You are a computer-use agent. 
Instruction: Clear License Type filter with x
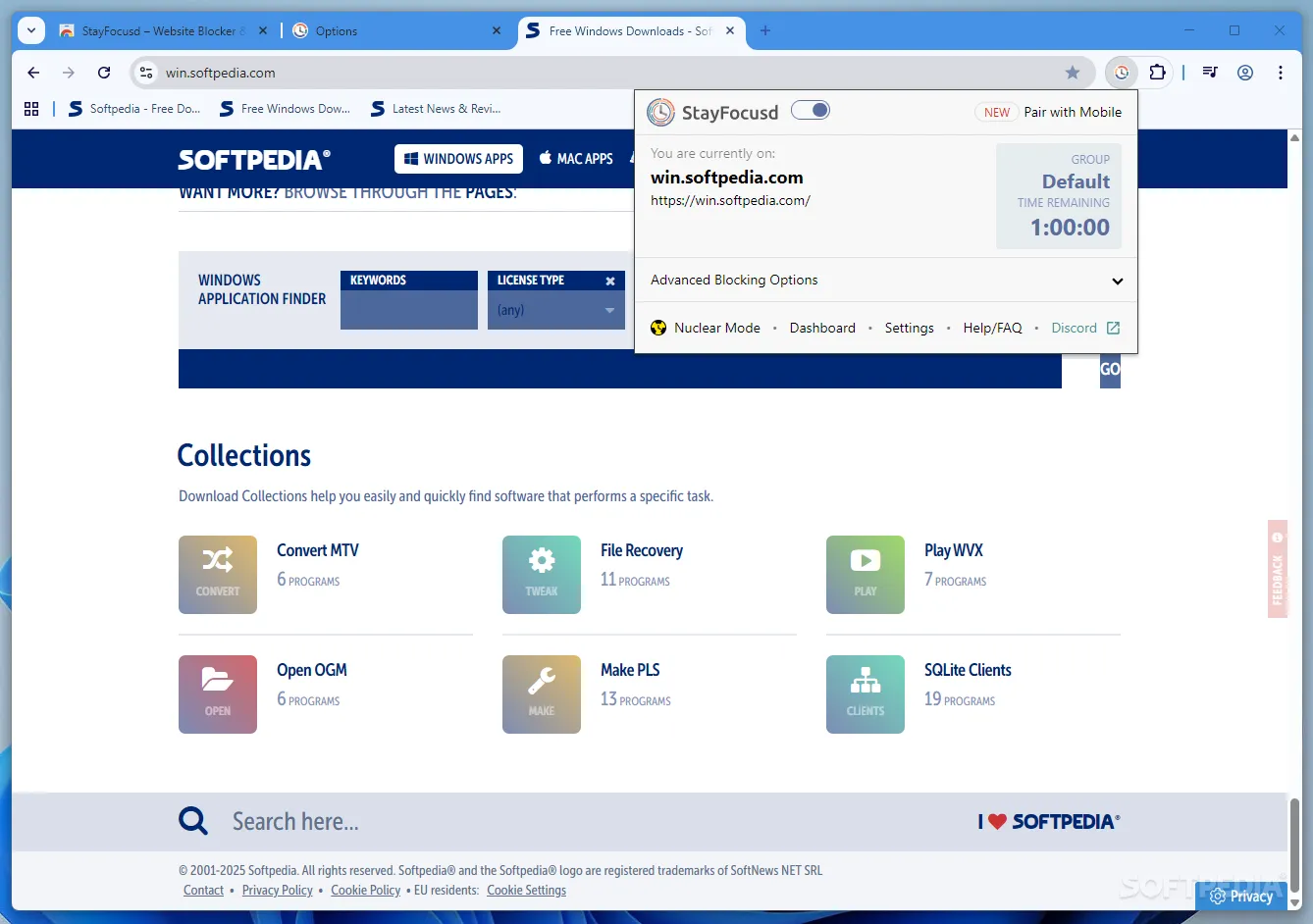(610, 281)
